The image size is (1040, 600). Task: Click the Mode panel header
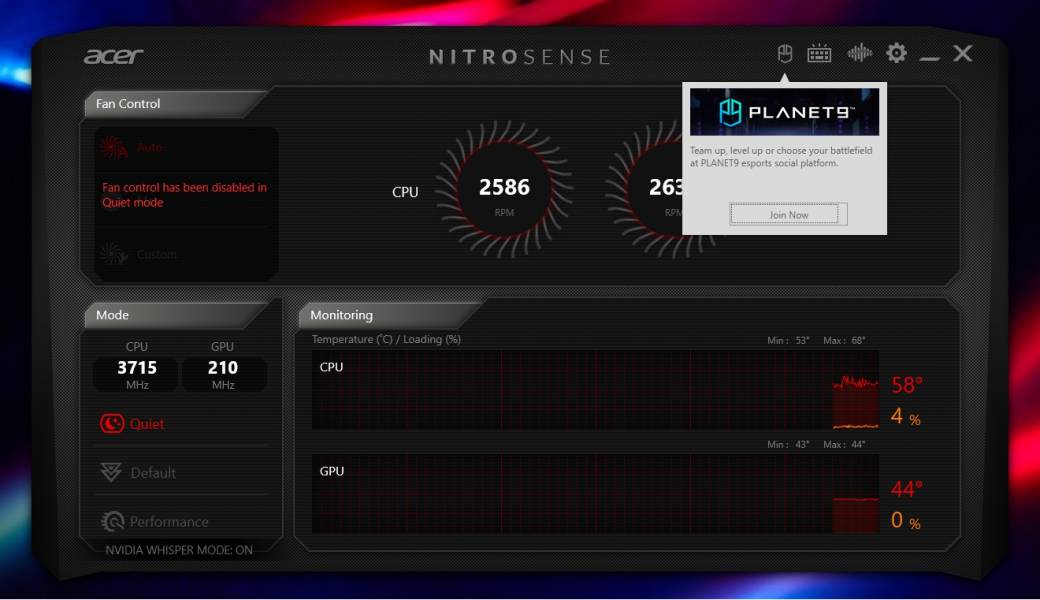click(x=174, y=315)
